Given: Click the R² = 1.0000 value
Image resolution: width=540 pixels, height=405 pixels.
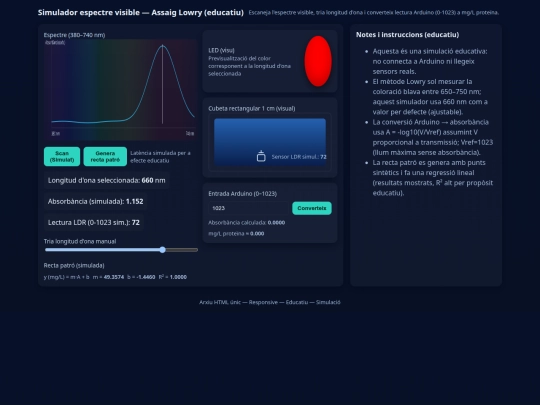Looking at the screenshot, I should (173, 277).
